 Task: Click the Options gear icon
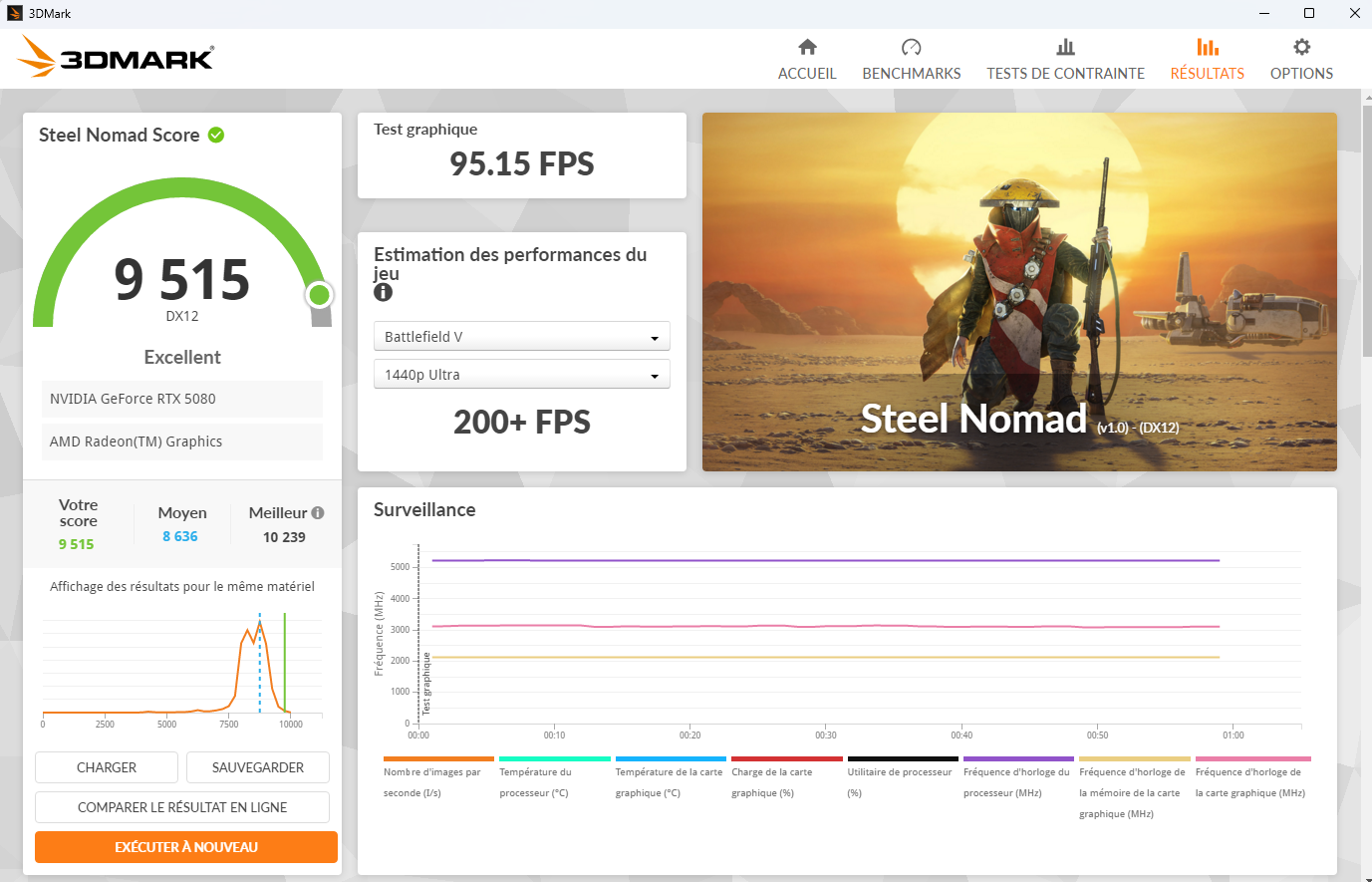[1301, 47]
